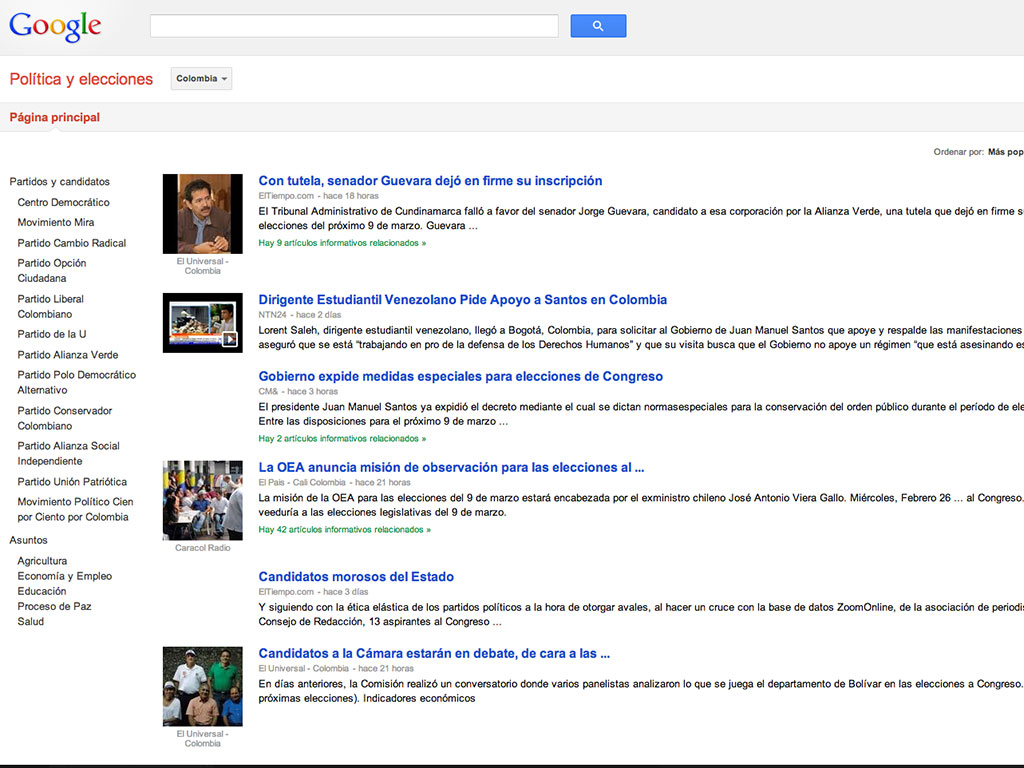Image resolution: width=1024 pixels, height=768 pixels.
Task: Click the Google logo
Action: point(55,27)
